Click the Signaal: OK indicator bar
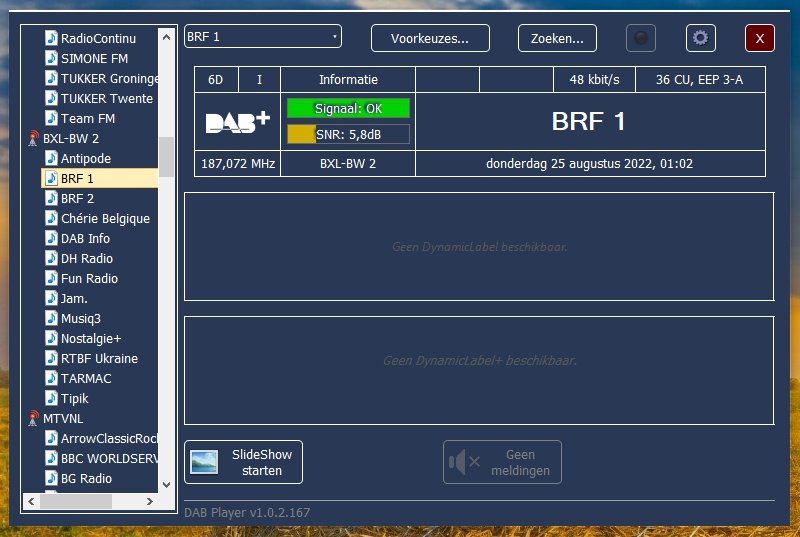 pyautogui.click(x=348, y=109)
